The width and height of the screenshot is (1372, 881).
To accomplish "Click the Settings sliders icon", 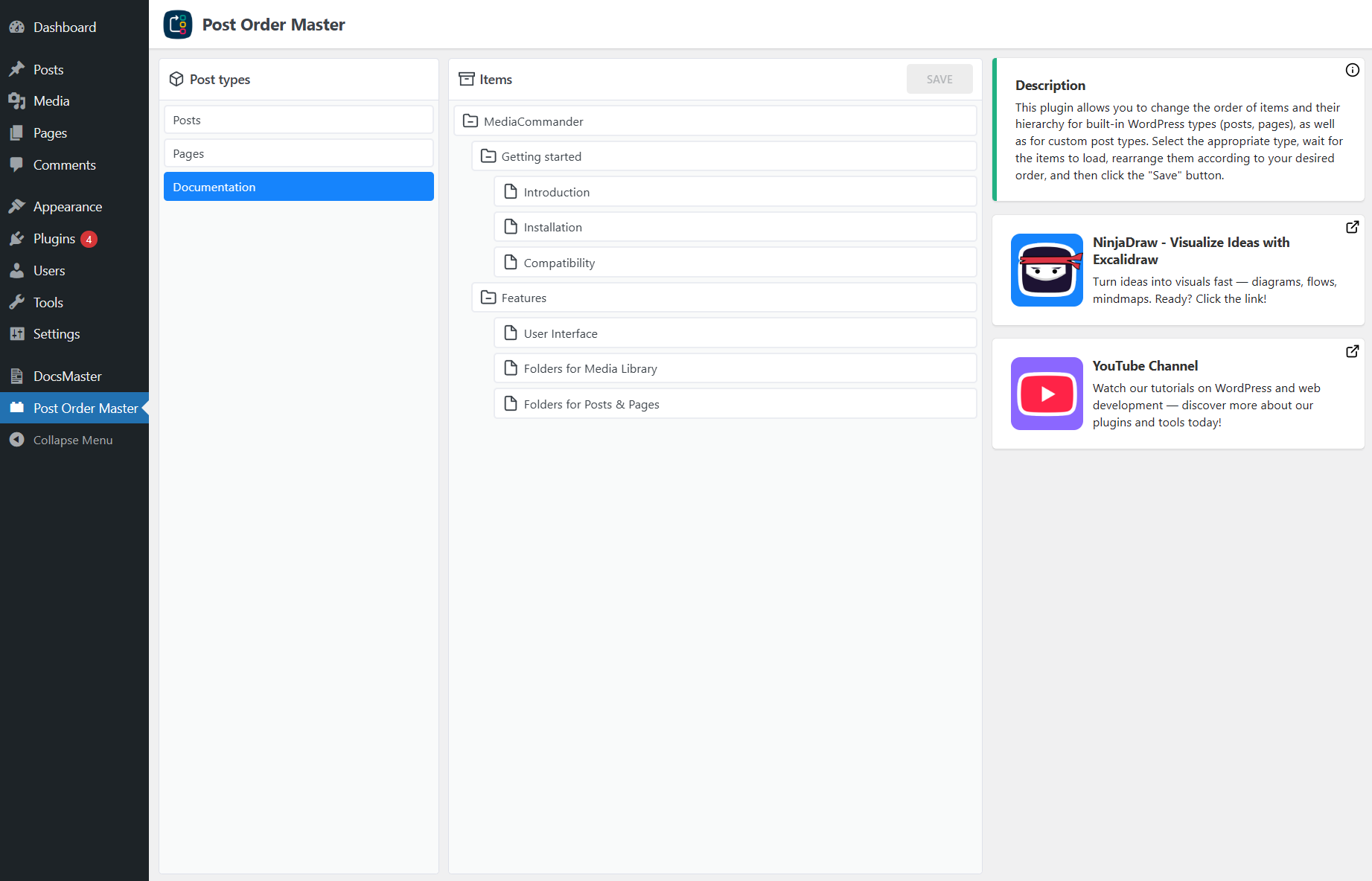I will (x=17, y=334).
